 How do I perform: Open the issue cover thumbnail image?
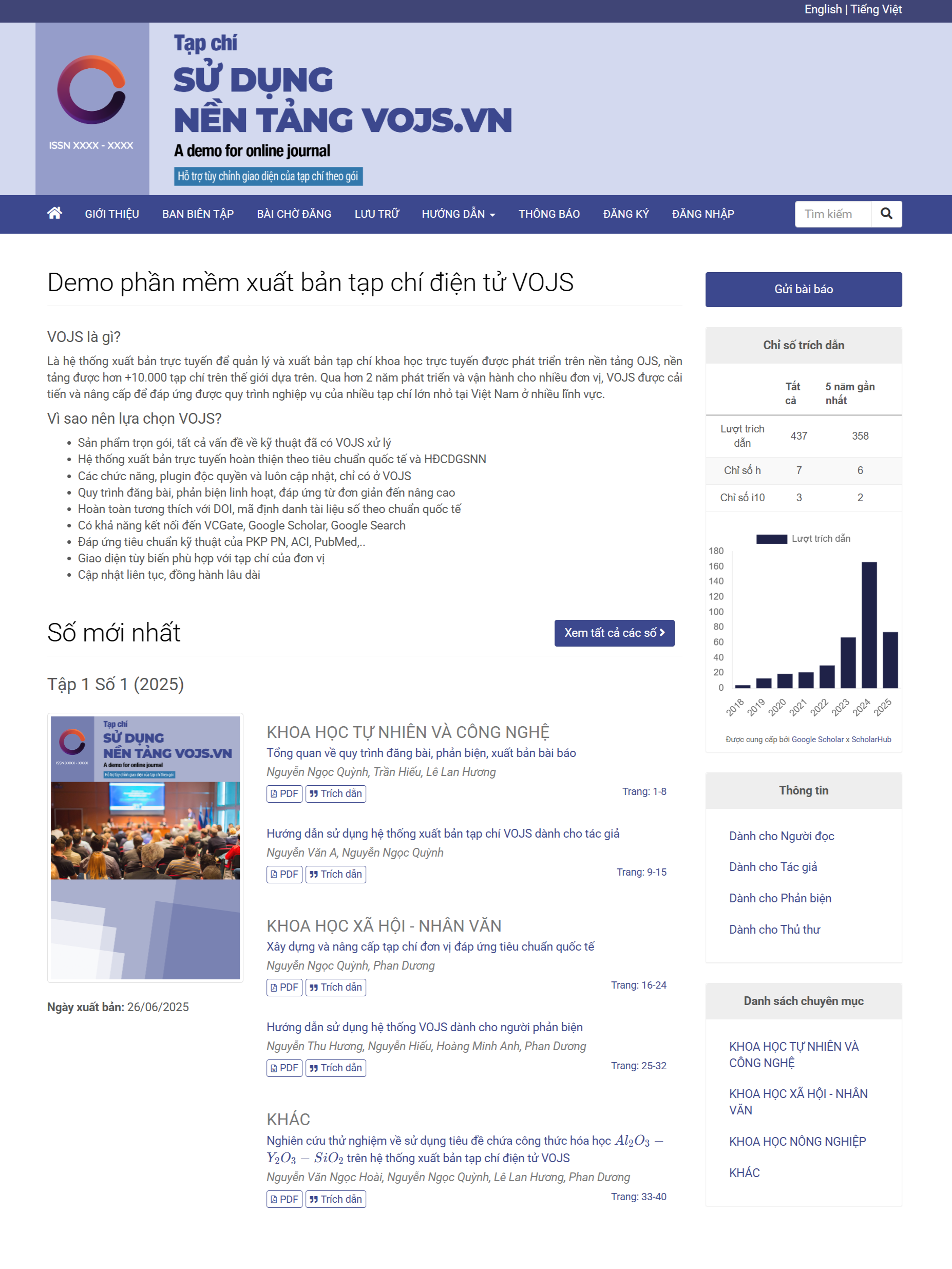[145, 847]
